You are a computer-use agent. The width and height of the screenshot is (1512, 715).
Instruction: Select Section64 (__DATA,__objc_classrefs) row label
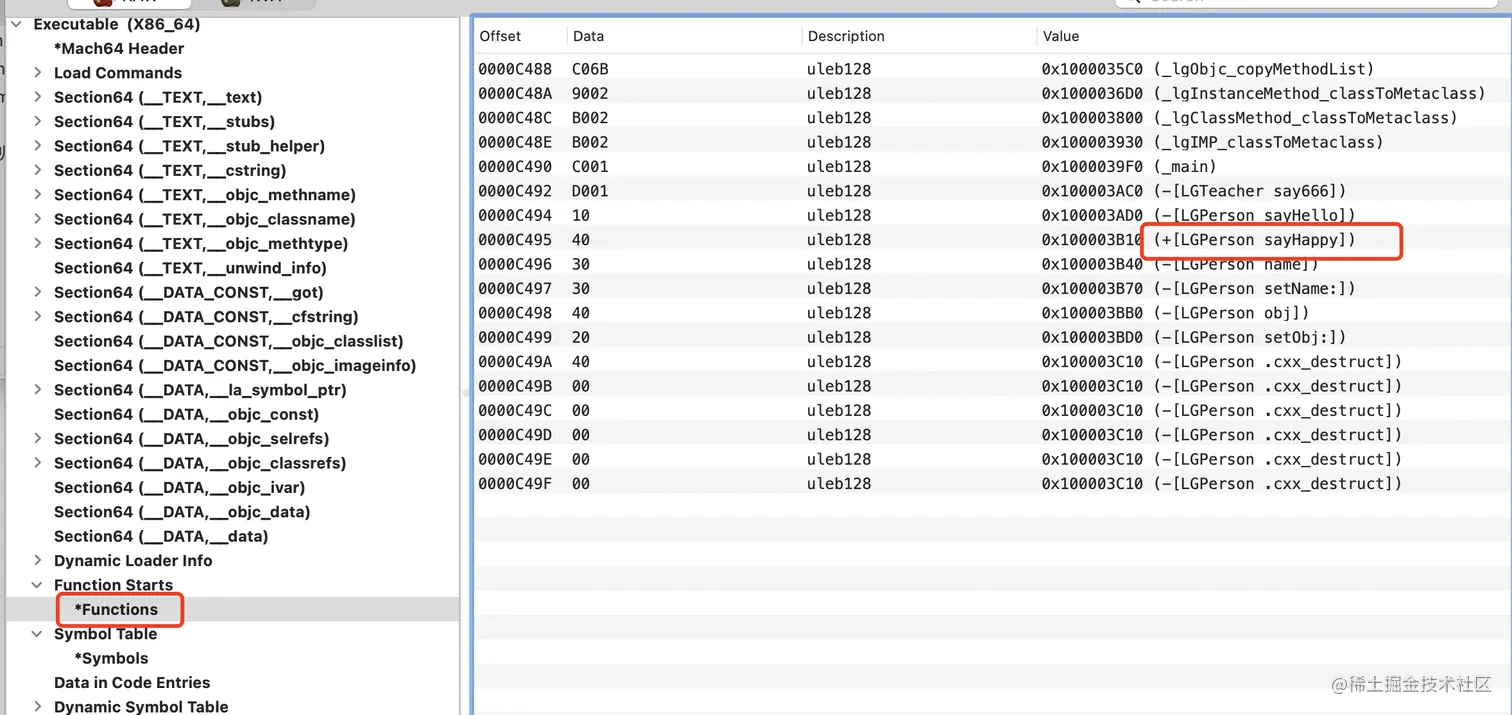click(200, 463)
